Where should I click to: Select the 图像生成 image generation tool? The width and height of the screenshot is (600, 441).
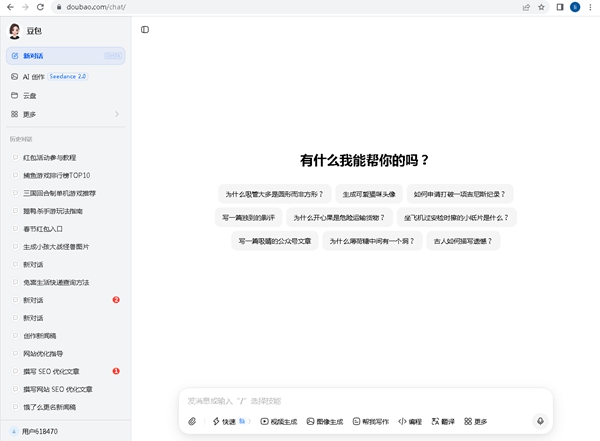pos(325,422)
